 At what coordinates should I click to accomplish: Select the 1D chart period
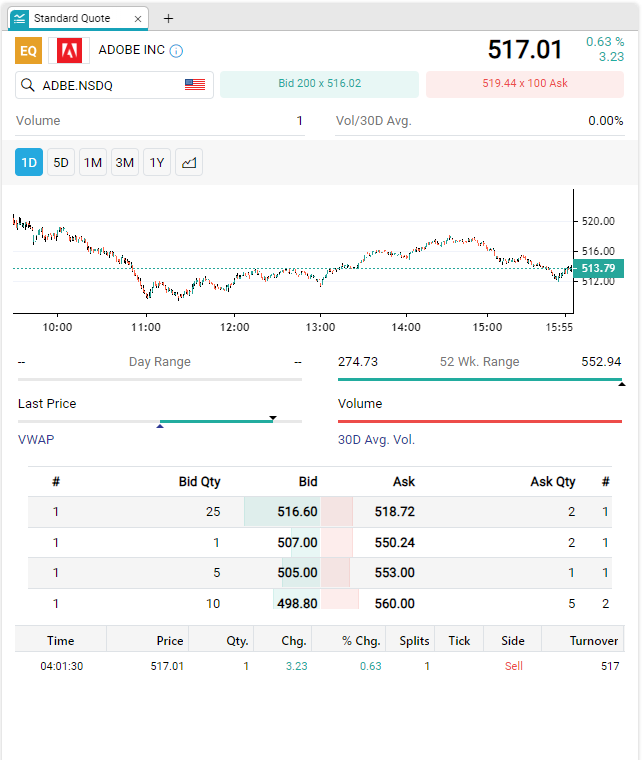coord(29,163)
